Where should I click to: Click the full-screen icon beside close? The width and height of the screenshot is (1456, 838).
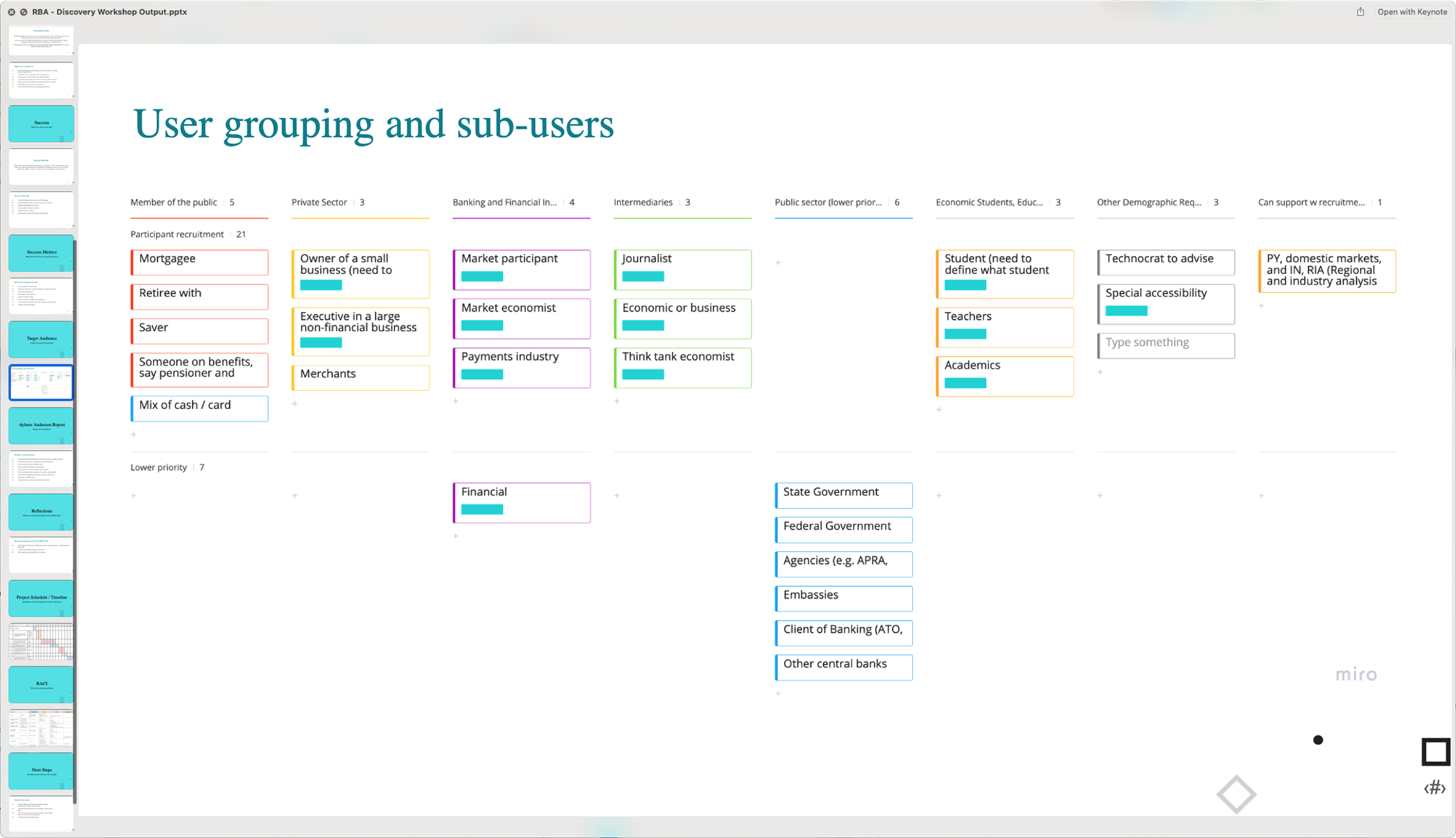(x=23, y=12)
